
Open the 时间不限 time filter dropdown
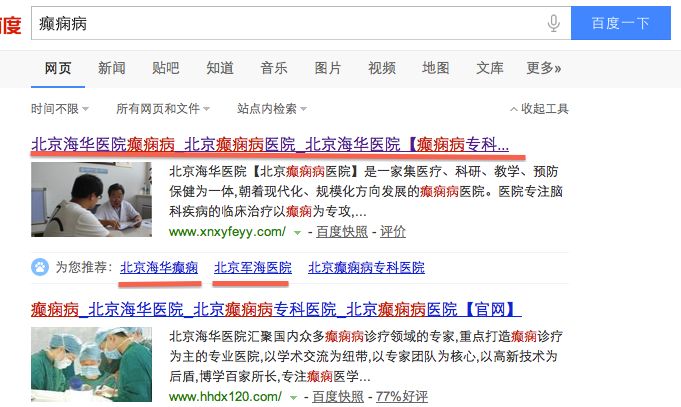[x=60, y=109]
